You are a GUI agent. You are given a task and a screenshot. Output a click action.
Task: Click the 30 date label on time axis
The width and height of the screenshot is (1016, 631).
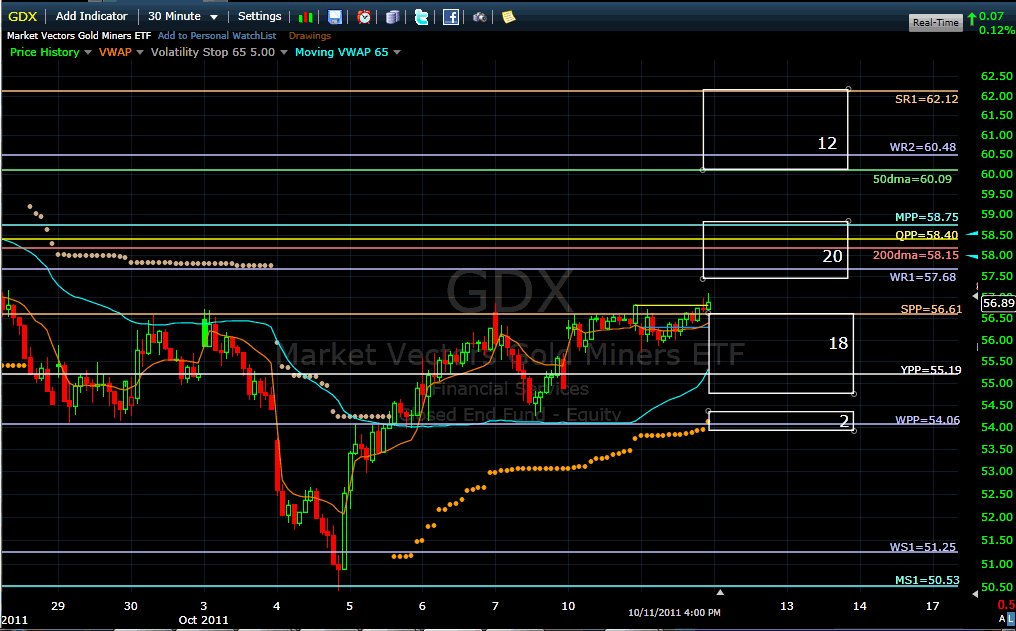131,606
